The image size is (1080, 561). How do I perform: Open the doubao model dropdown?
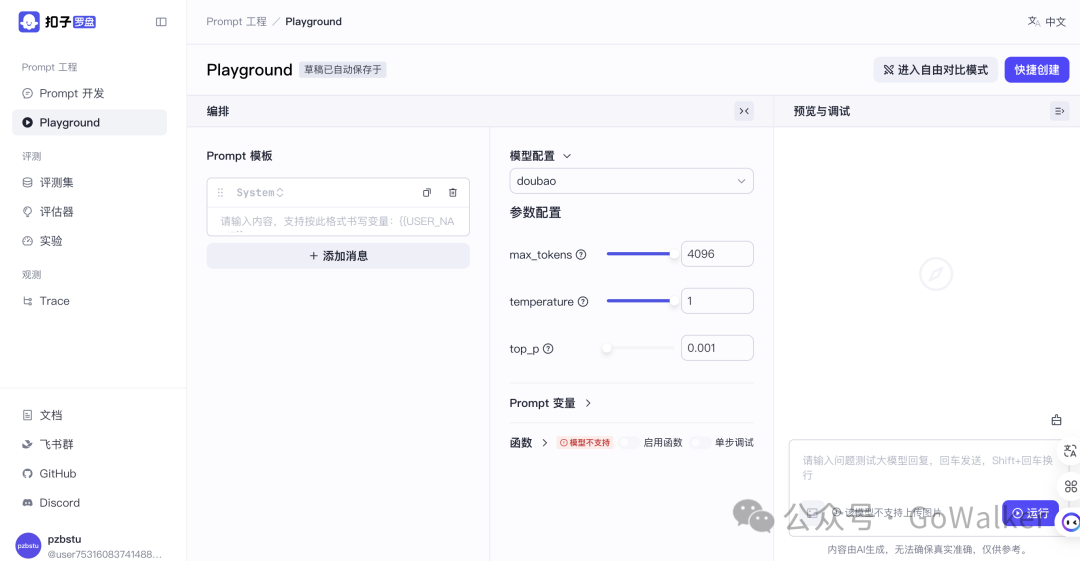tap(632, 181)
